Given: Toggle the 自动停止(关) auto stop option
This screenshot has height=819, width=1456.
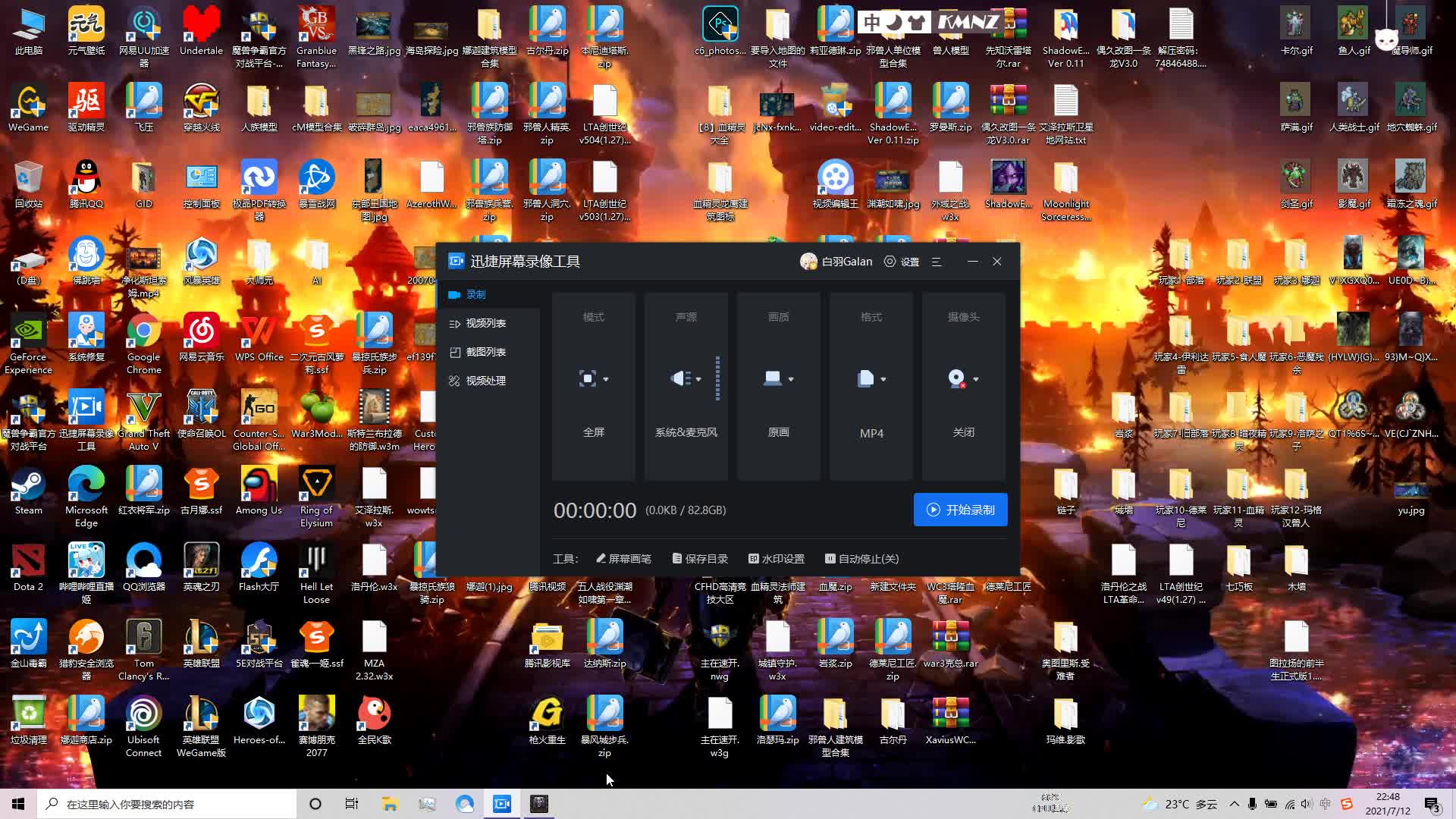Looking at the screenshot, I should [862, 559].
